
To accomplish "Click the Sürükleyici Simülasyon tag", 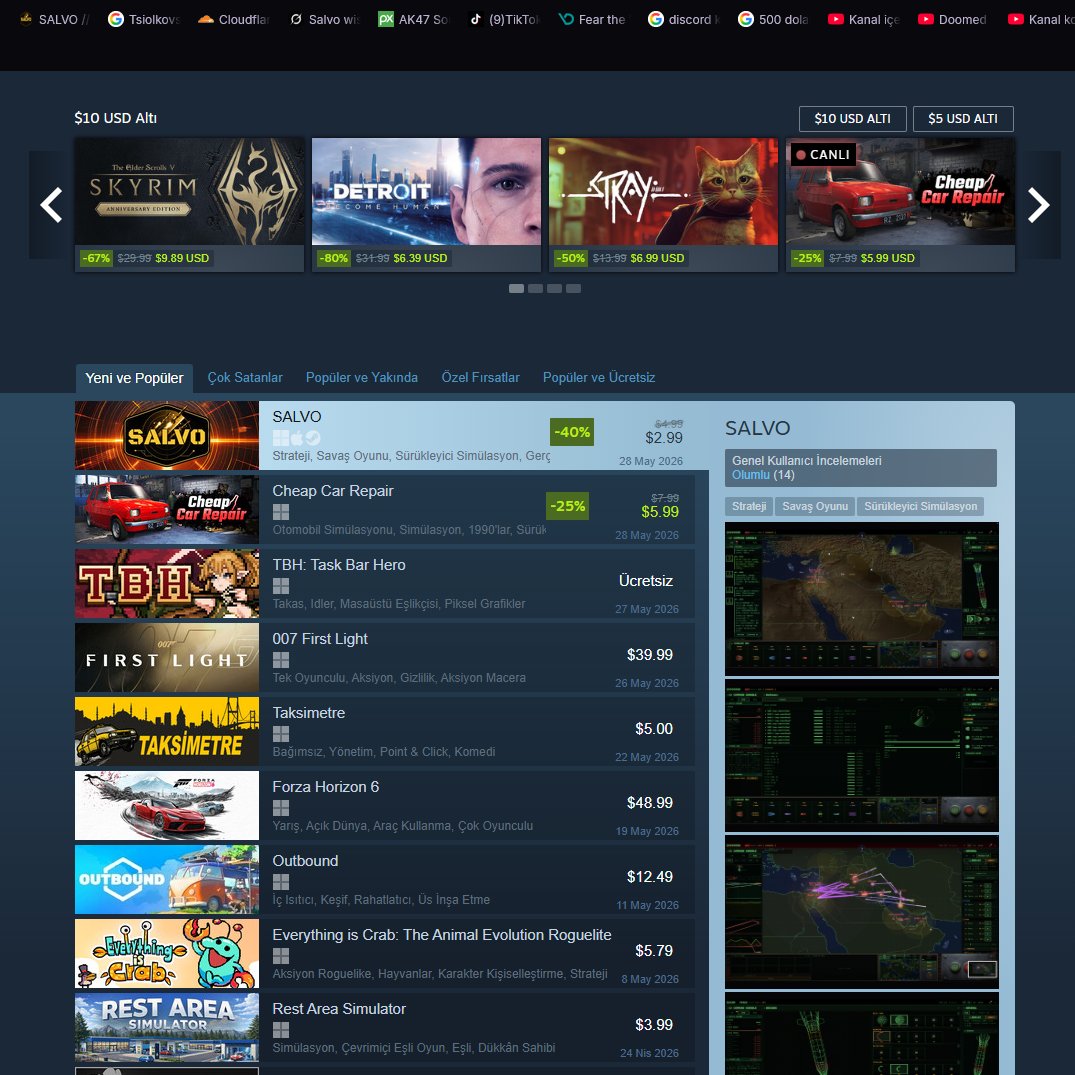I will [x=920, y=506].
